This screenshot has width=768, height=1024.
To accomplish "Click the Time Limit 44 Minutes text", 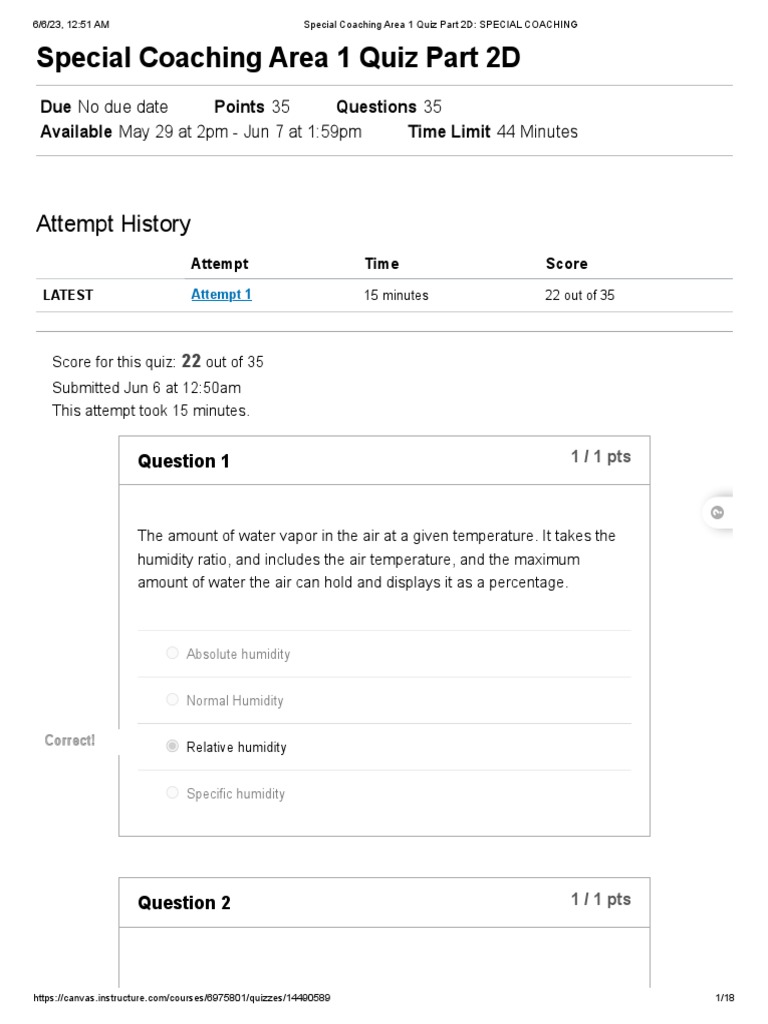I will [x=492, y=132].
